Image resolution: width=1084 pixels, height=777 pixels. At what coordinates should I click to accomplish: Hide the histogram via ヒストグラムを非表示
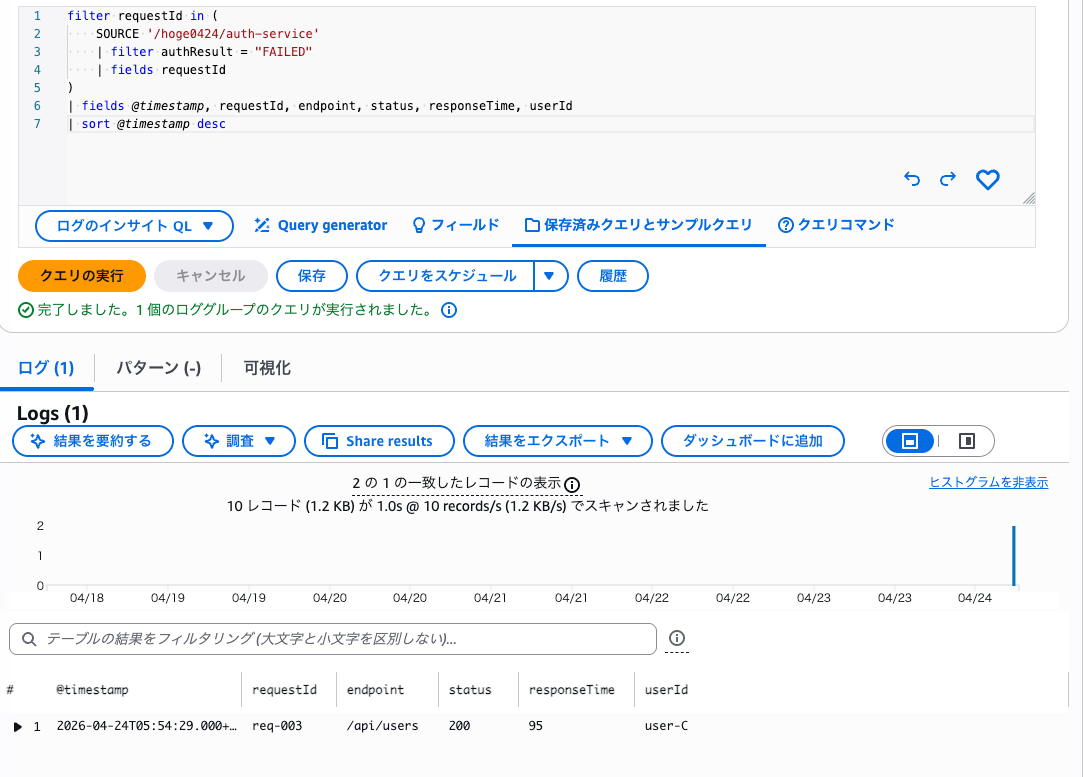pos(988,482)
